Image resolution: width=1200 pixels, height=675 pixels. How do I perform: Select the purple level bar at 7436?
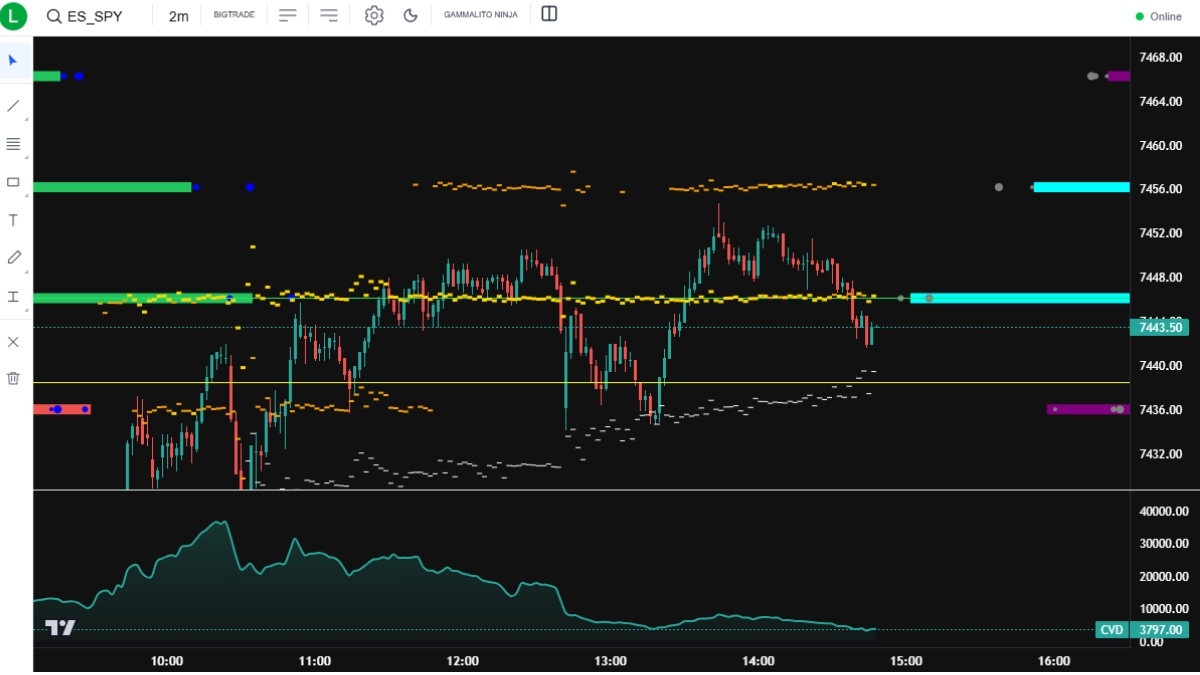click(1088, 409)
